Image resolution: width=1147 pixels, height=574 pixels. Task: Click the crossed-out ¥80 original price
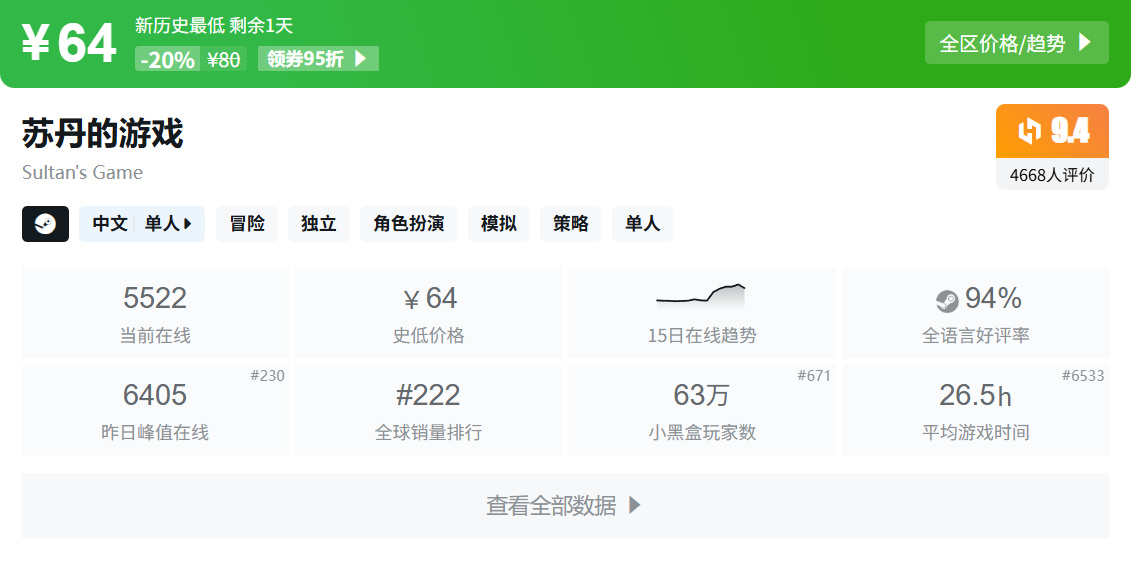(223, 59)
